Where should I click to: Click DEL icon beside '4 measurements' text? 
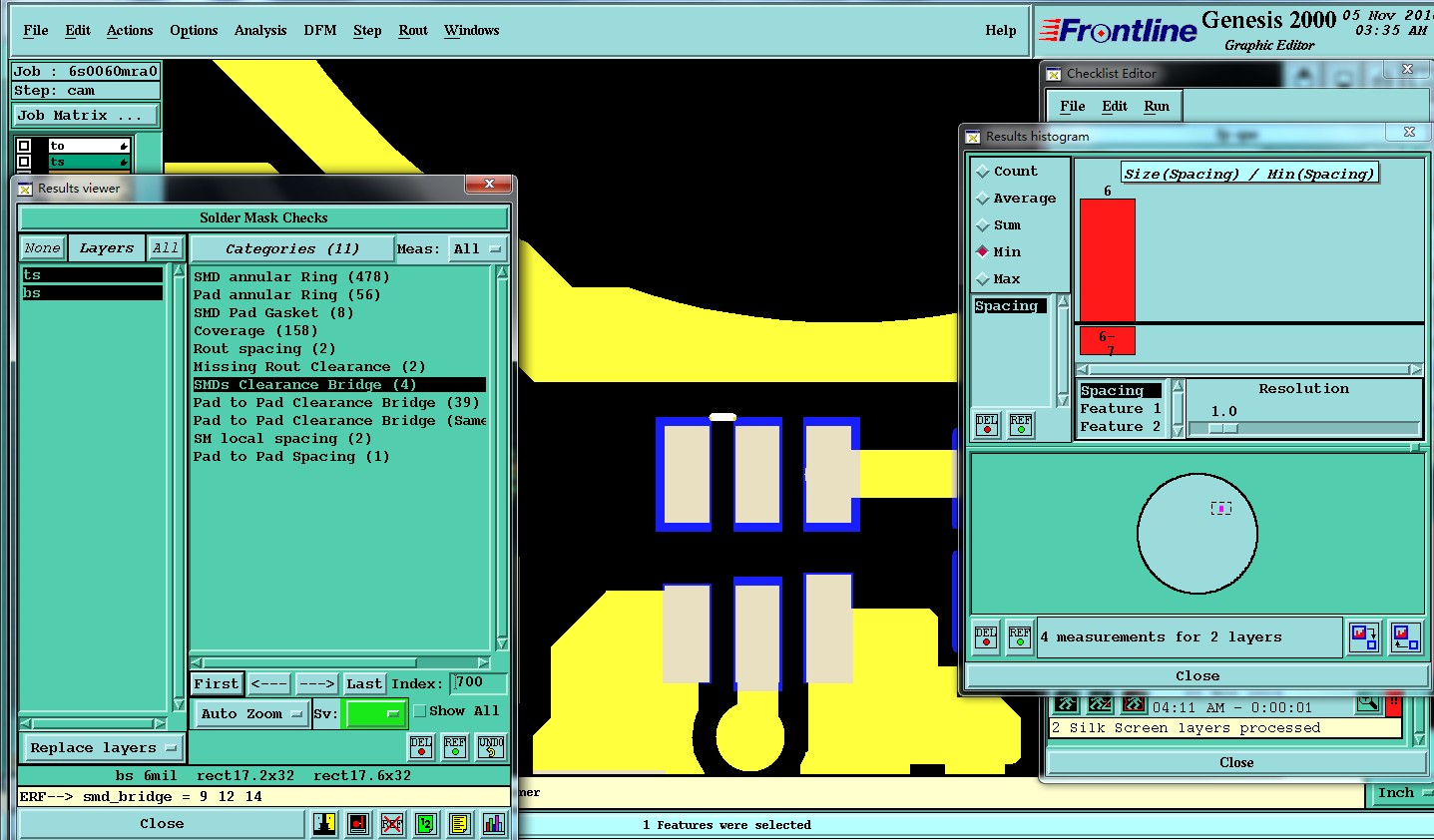pos(986,636)
